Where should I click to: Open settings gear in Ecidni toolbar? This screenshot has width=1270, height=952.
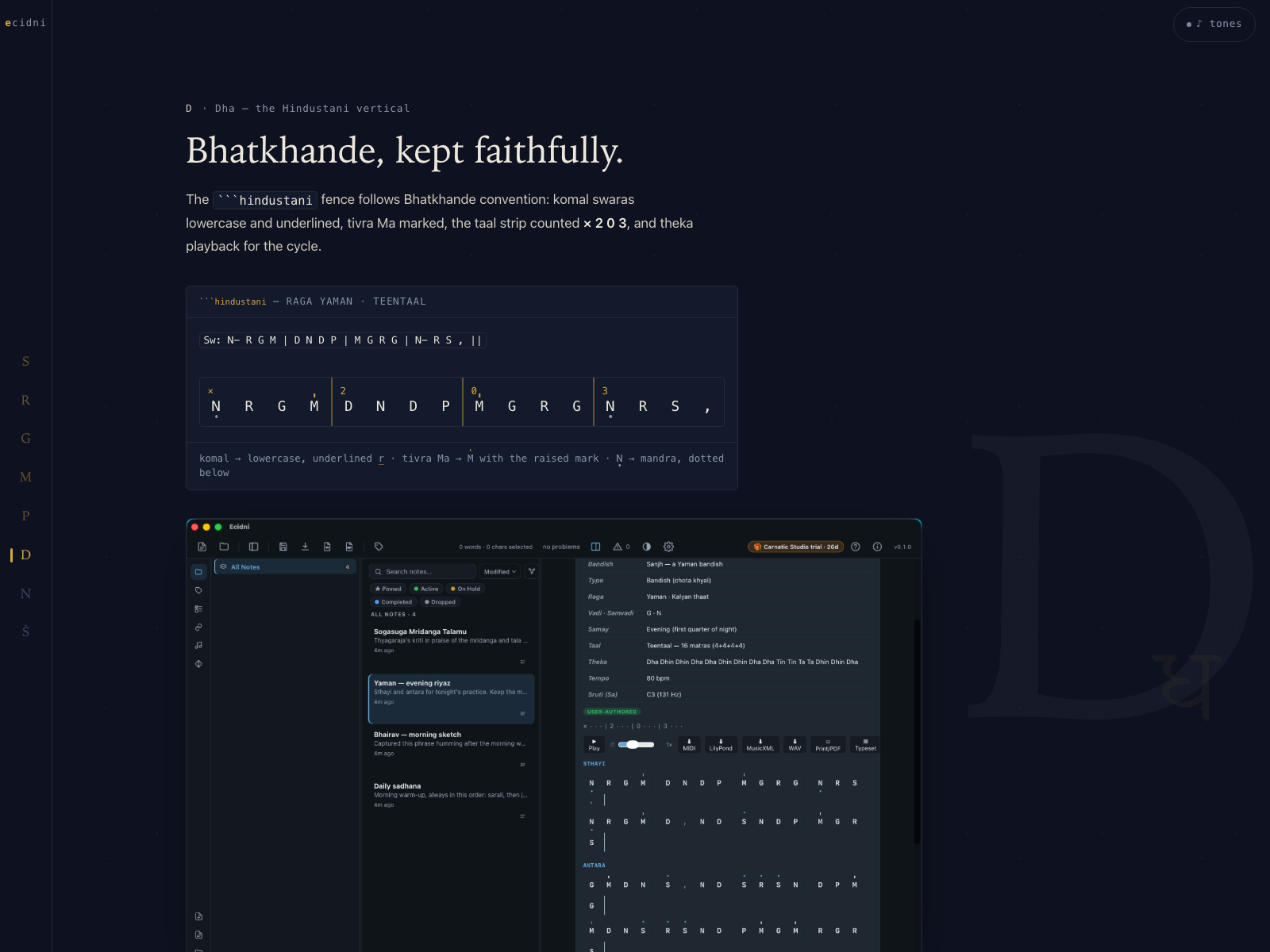tap(668, 547)
